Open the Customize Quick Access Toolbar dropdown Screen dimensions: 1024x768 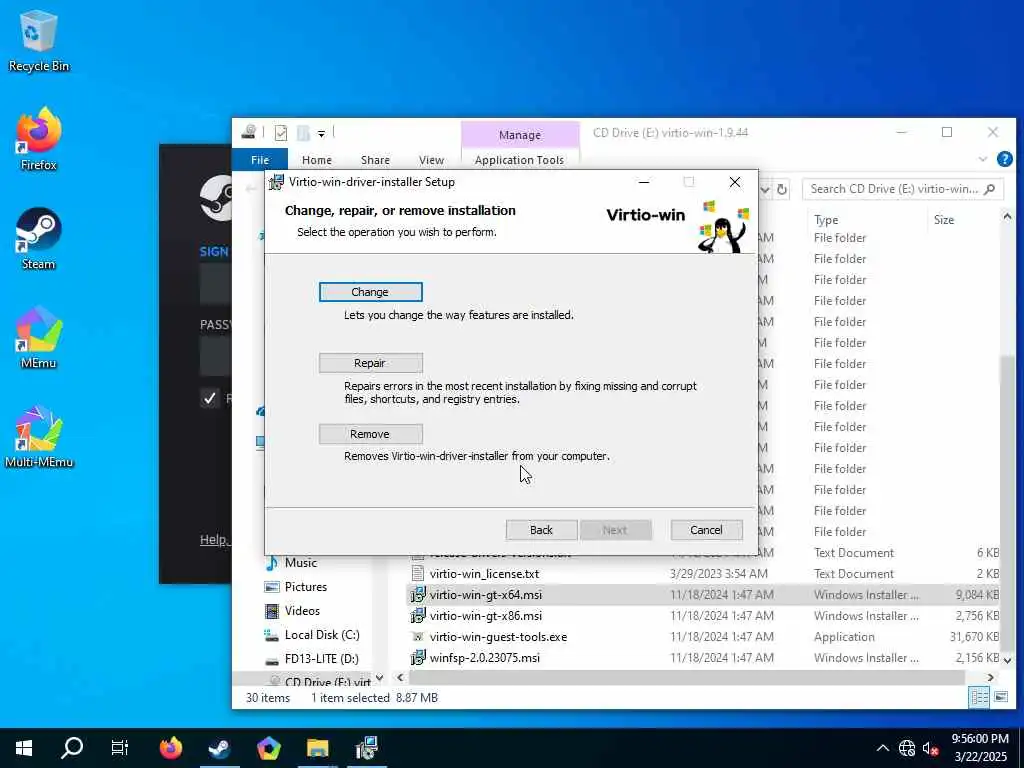click(x=321, y=134)
